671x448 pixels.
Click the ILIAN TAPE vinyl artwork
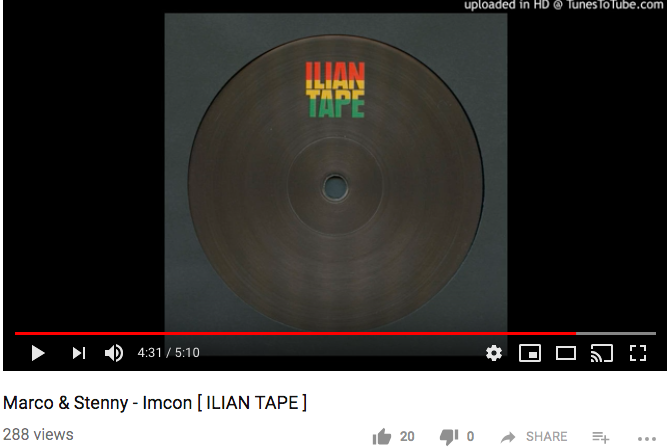pos(336,184)
